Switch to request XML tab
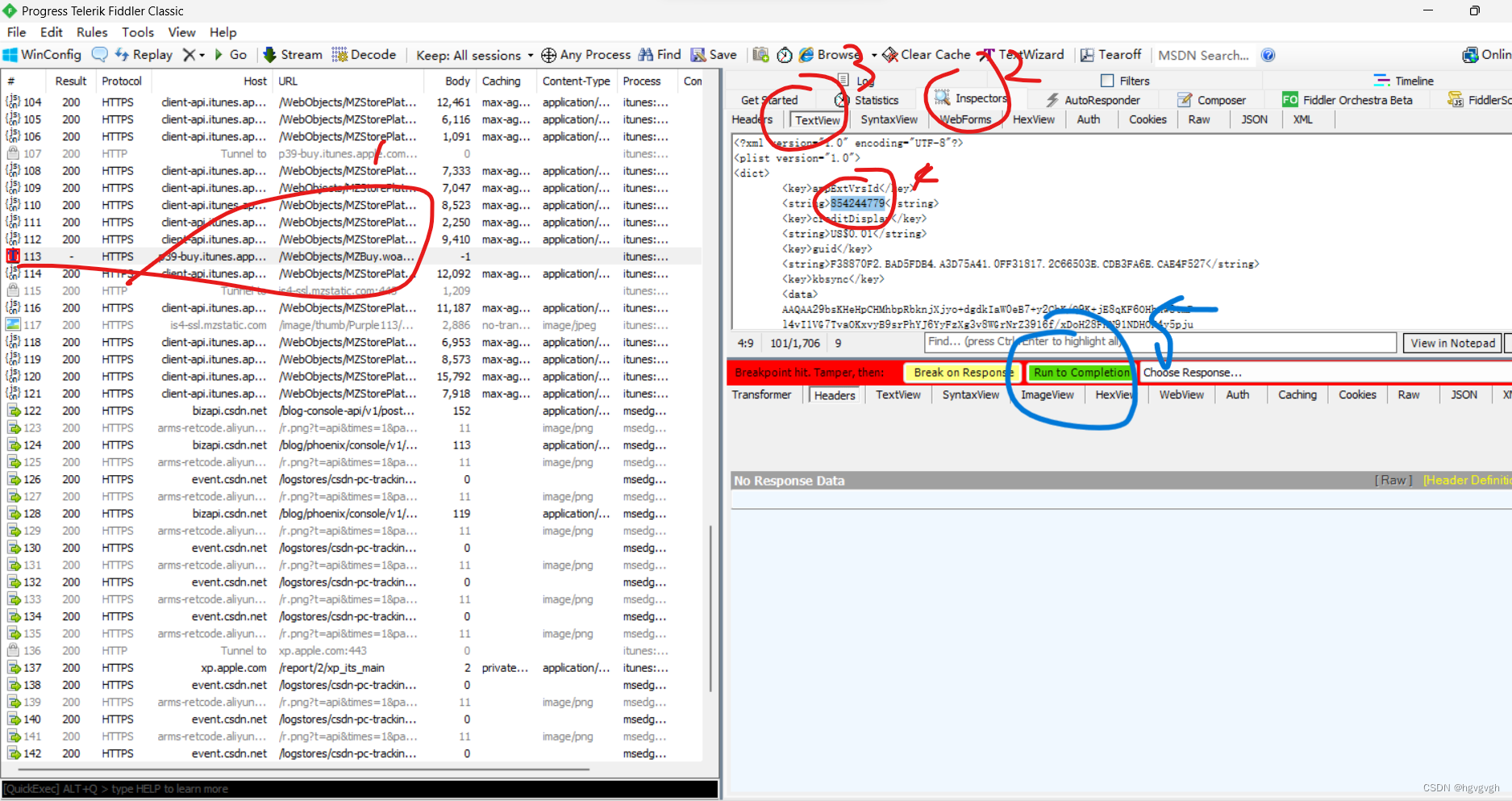Image resolution: width=1512 pixels, height=801 pixels. point(1302,119)
